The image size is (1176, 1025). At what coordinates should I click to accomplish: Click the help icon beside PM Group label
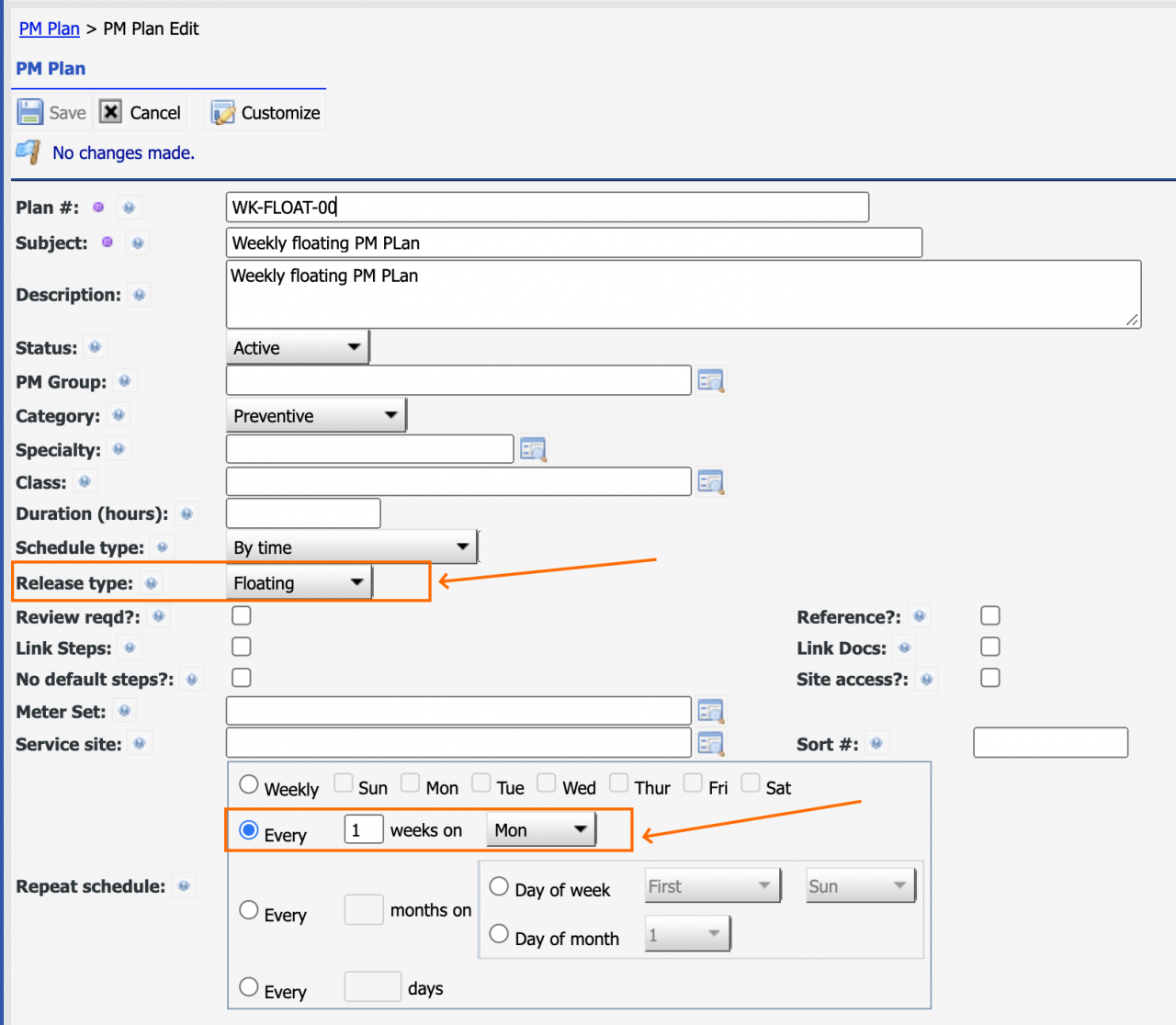click(125, 380)
